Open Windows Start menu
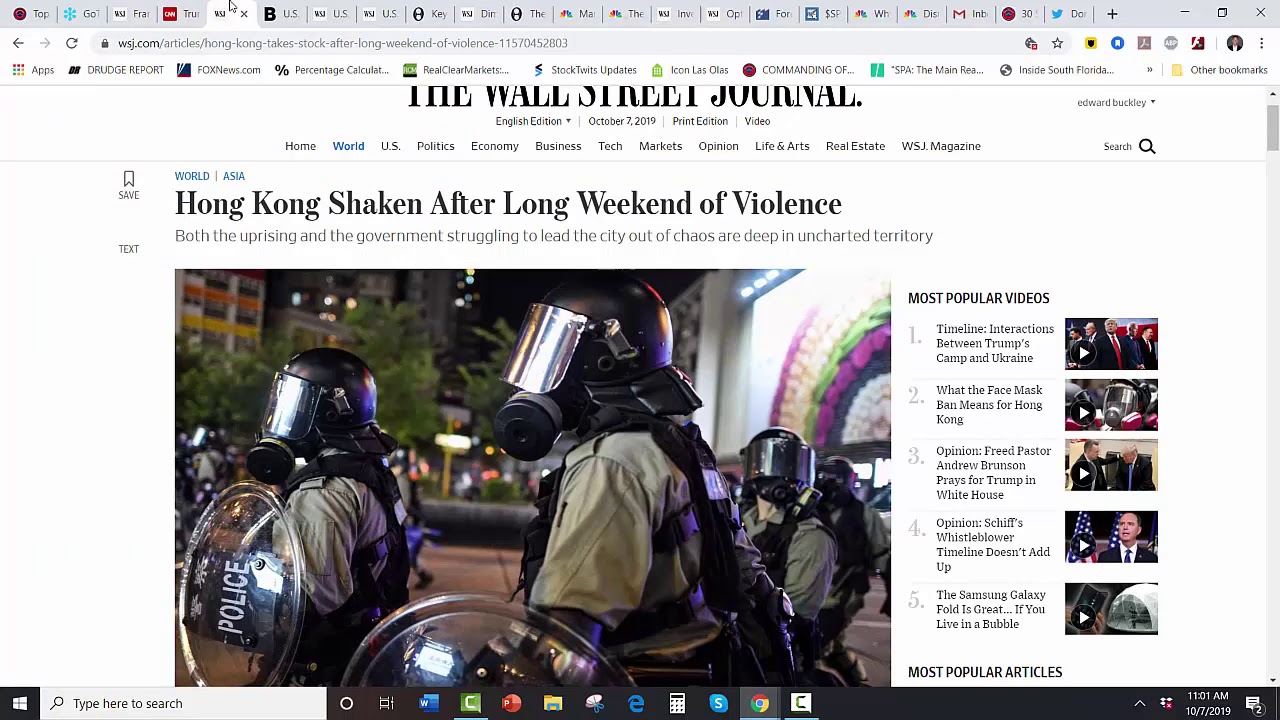Screen dimensions: 1280x720 pyautogui.click(x=20, y=703)
